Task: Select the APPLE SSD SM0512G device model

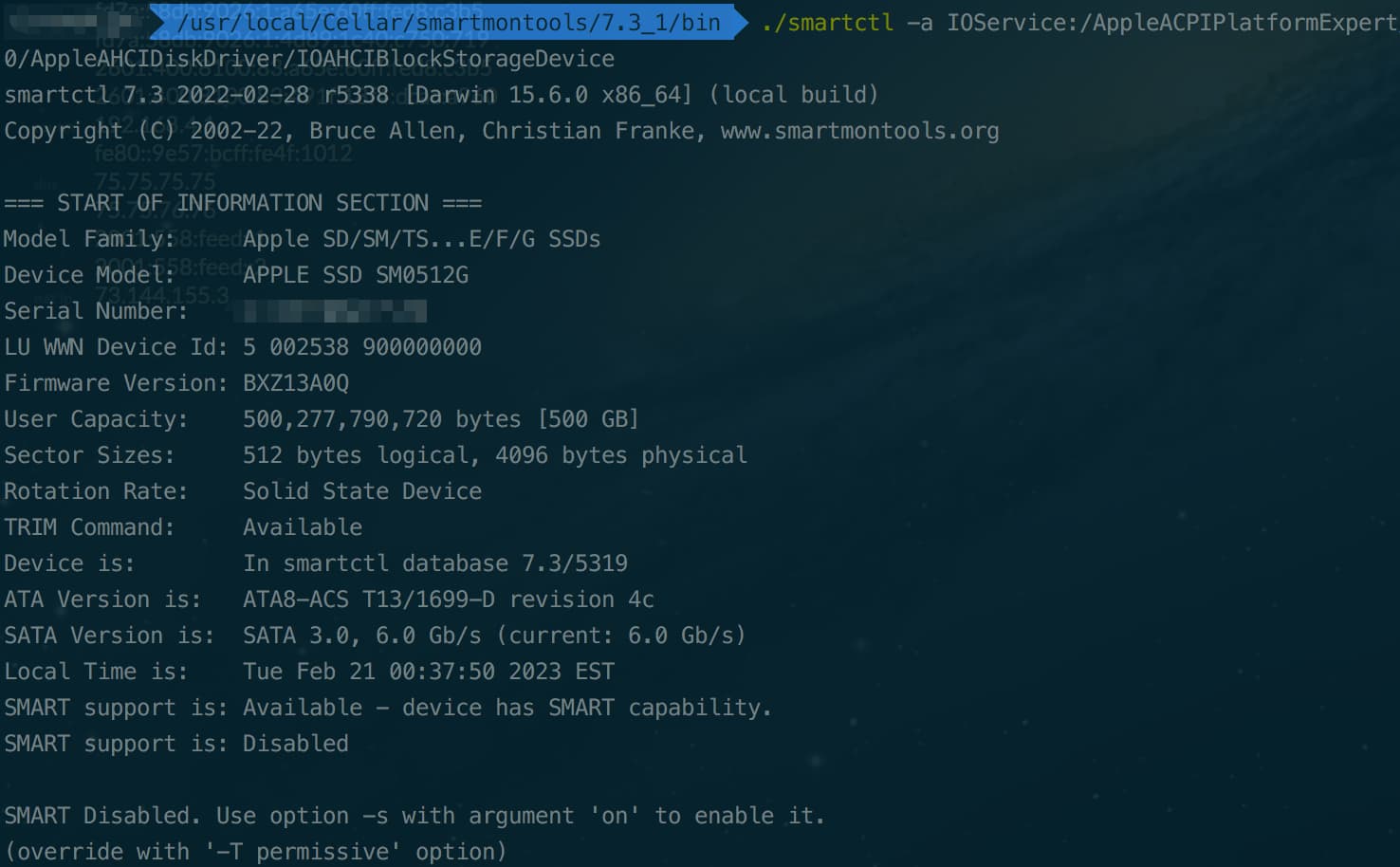Action: pos(356,275)
